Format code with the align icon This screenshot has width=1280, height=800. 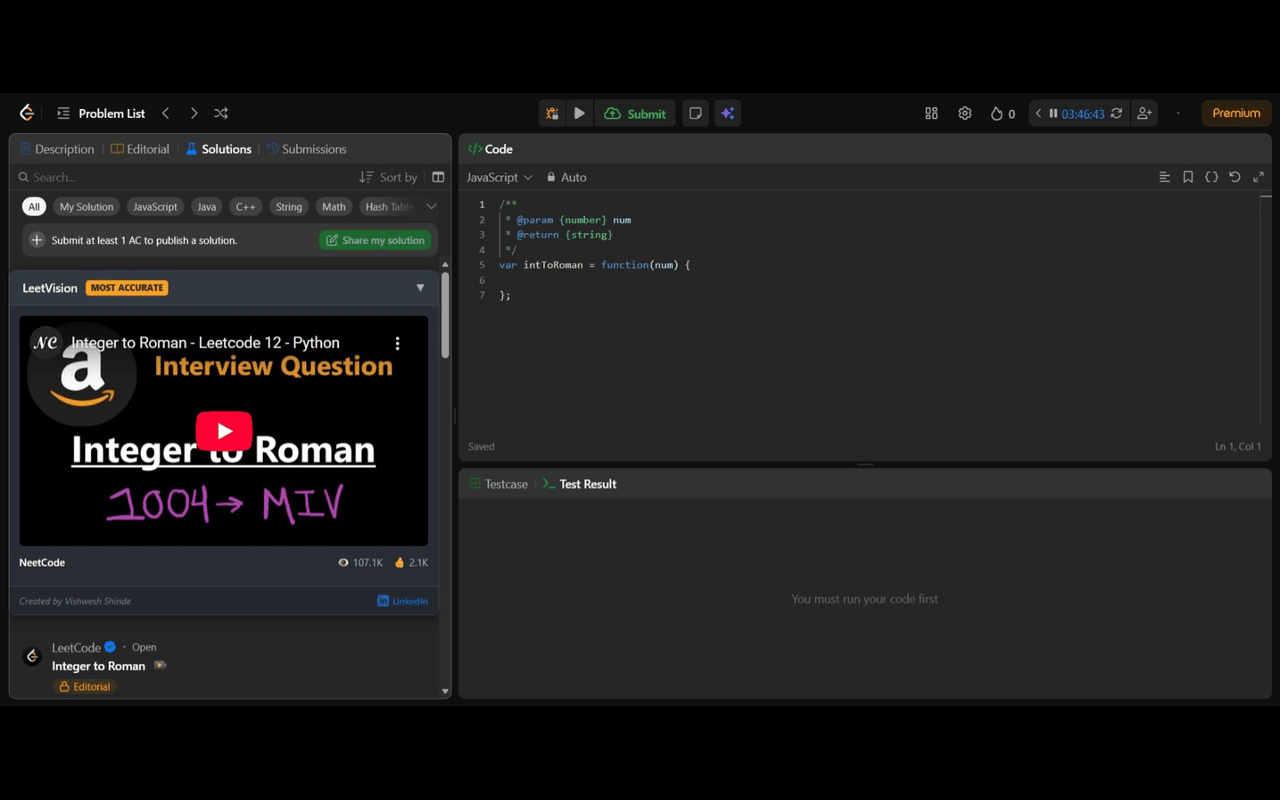click(x=1164, y=177)
